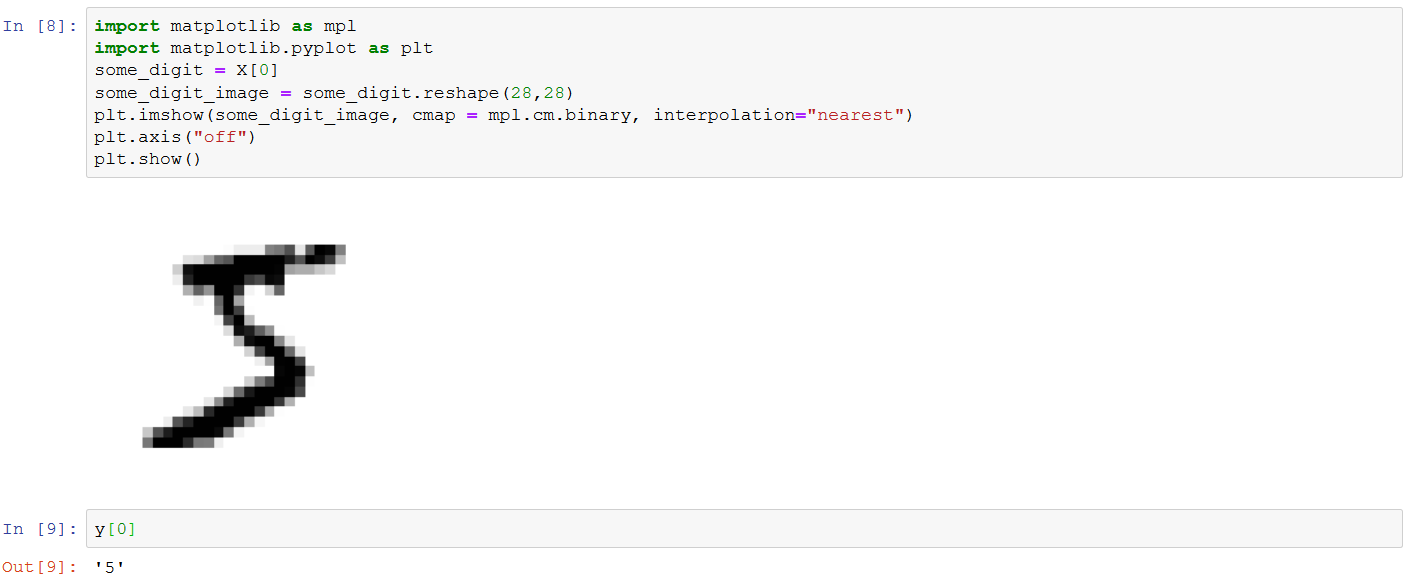Image resolution: width=1411 pixels, height=588 pixels.
Task: Click the 'some_digit = X[0]' line
Action: pyautogui.click(x=187, y=70)
